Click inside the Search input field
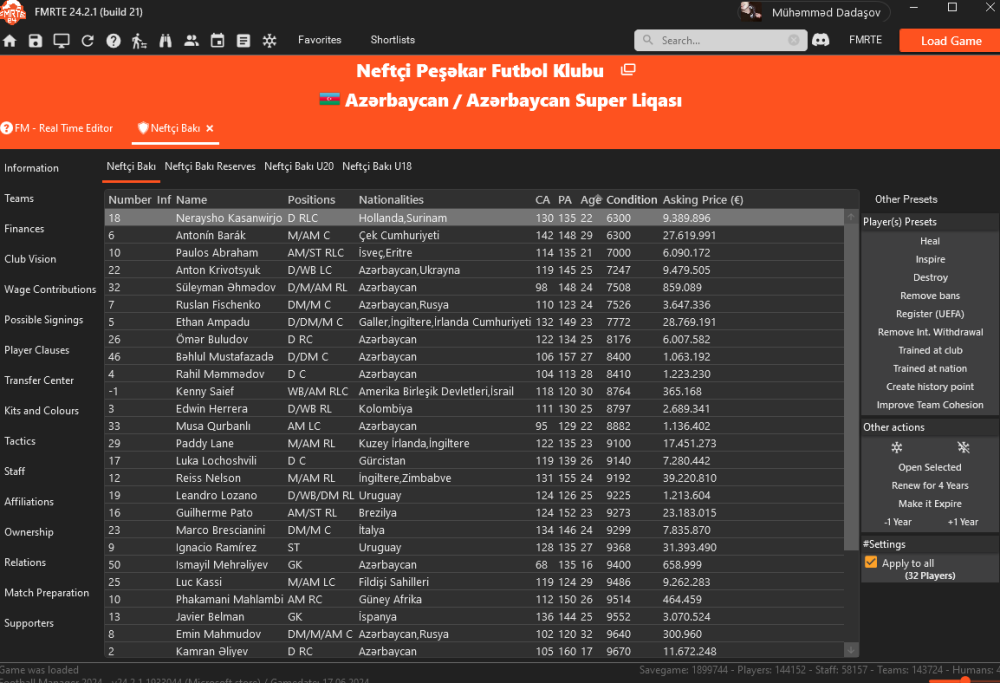 pyautogui.click(x=721, y=40)
